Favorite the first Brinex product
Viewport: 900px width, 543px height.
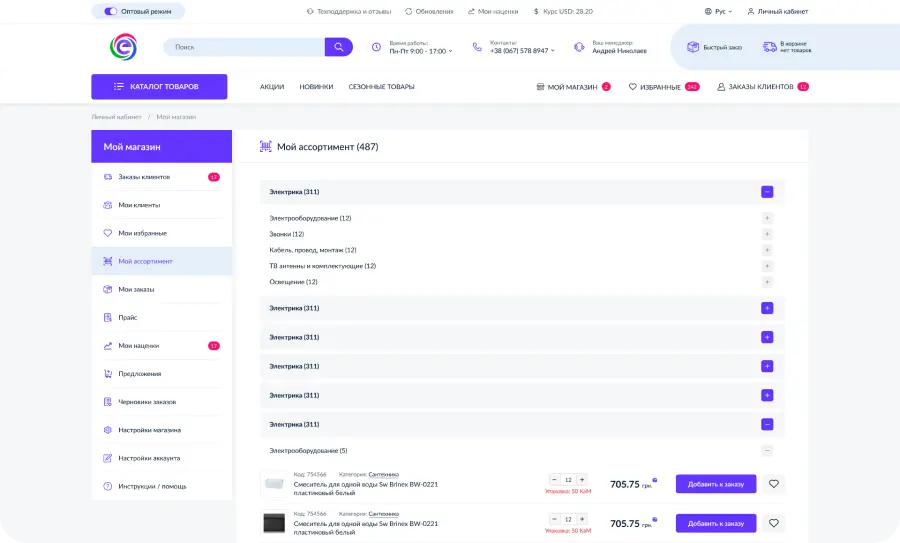point(774,484)
